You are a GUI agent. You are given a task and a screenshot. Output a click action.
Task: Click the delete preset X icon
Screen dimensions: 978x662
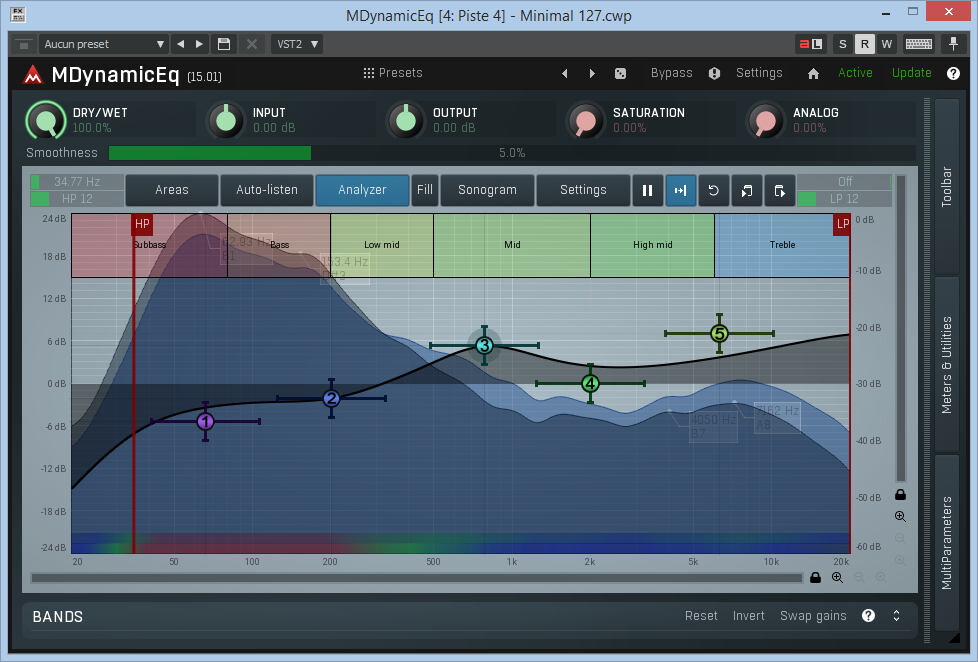click(x=251, y=44)
